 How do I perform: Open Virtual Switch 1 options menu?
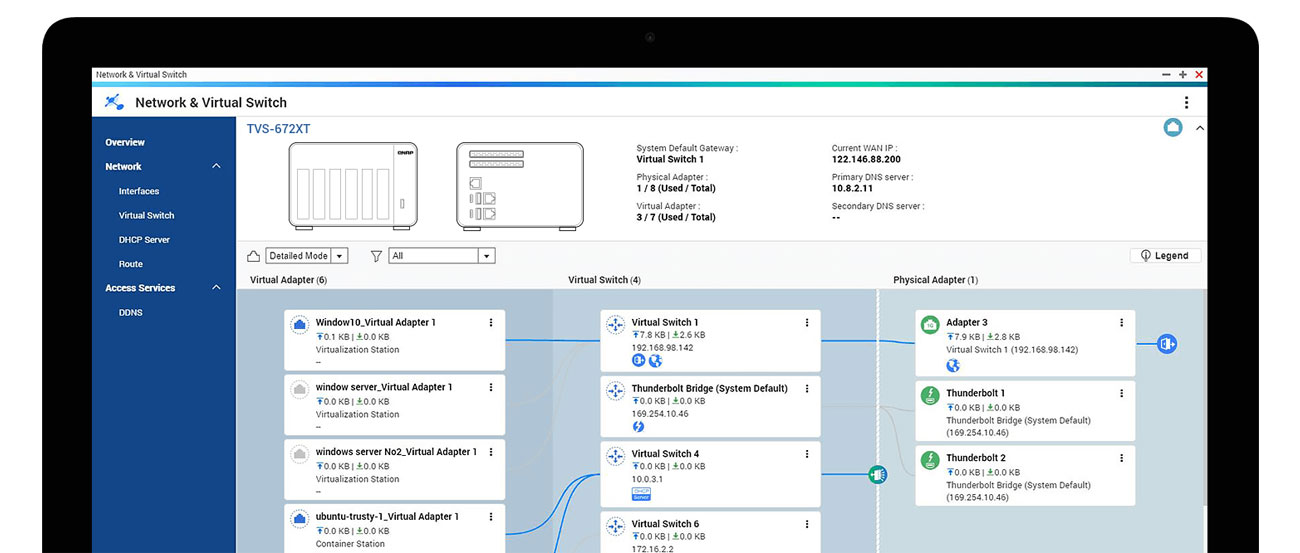pos(807,323)
